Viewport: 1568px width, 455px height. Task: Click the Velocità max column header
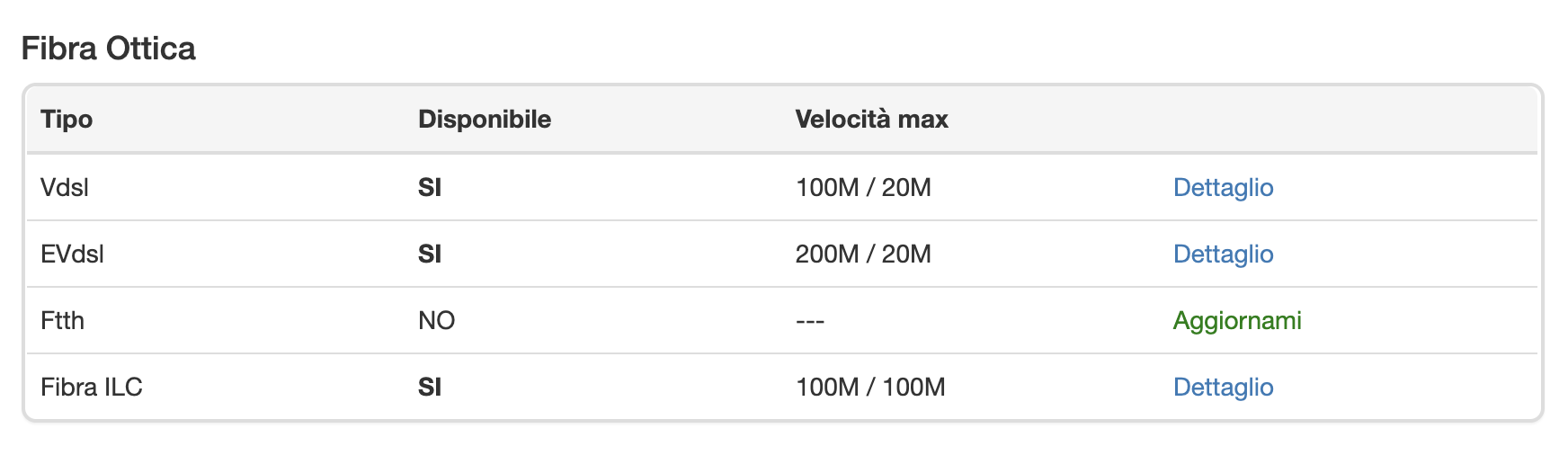(872, 119)
